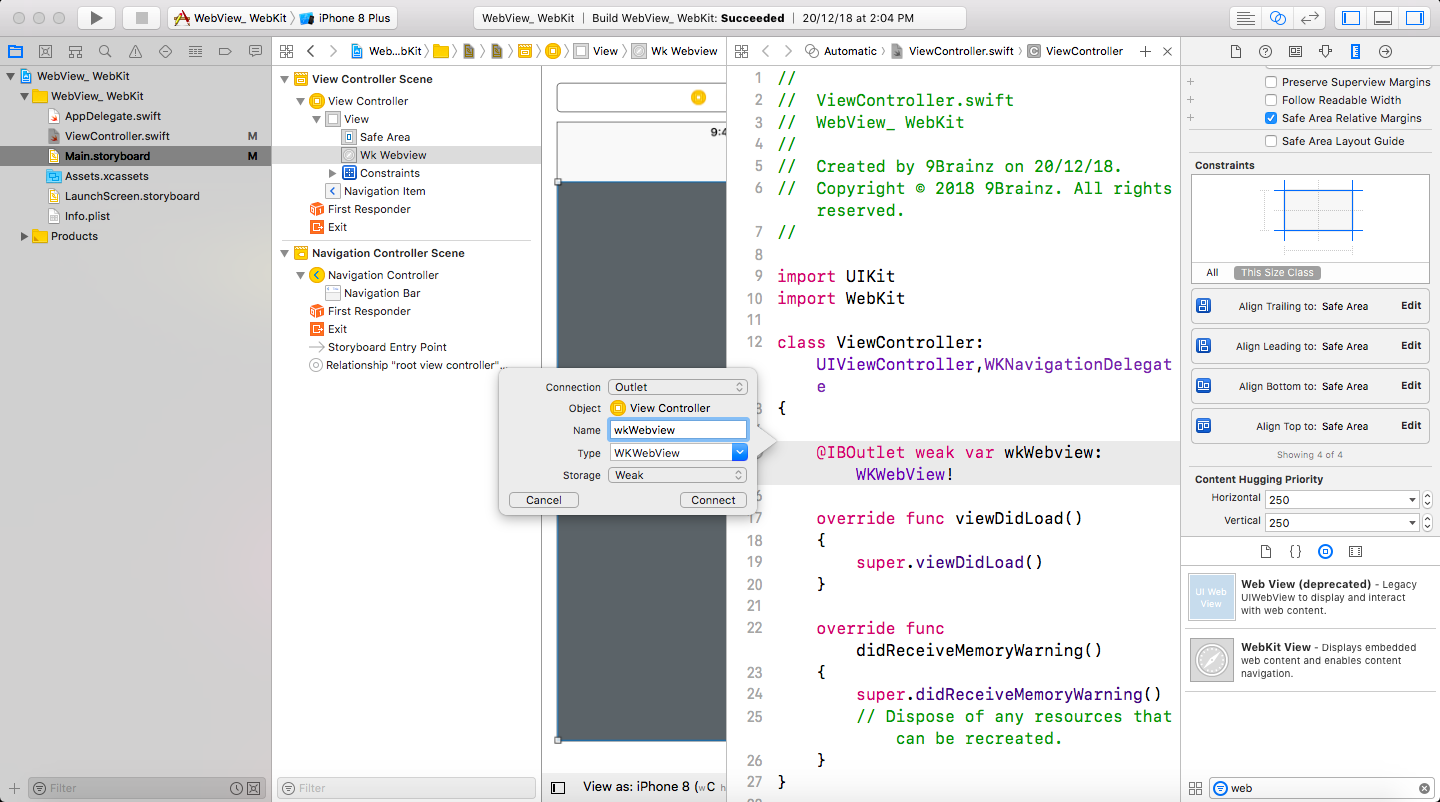Viewport: 1440px width, 802px height.
Task: Edit the Align Top constraint
Action: (1410, 426)
